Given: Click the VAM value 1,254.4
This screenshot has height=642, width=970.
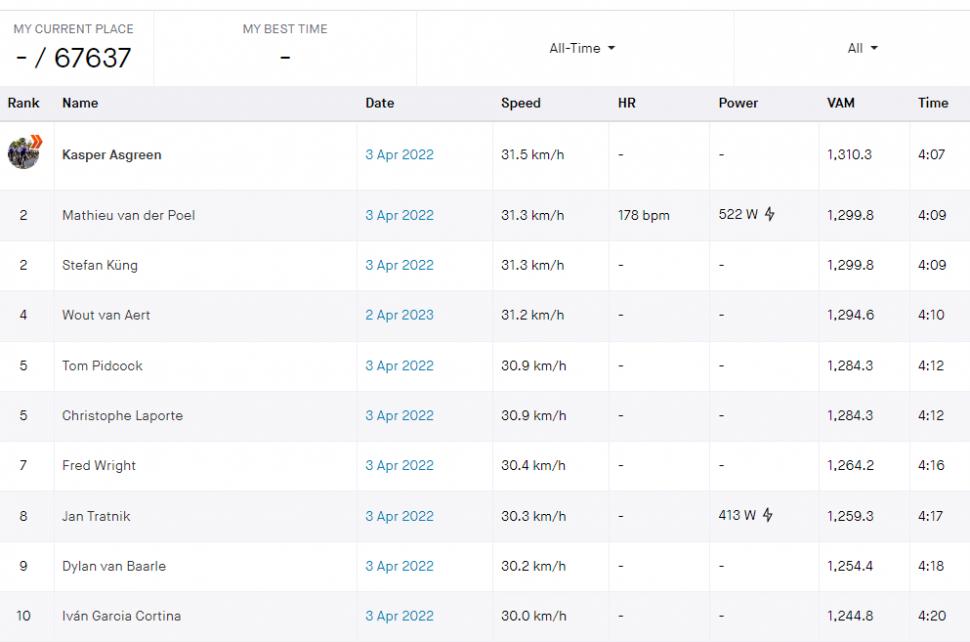Looking at the screenshot, I should 850,566.
